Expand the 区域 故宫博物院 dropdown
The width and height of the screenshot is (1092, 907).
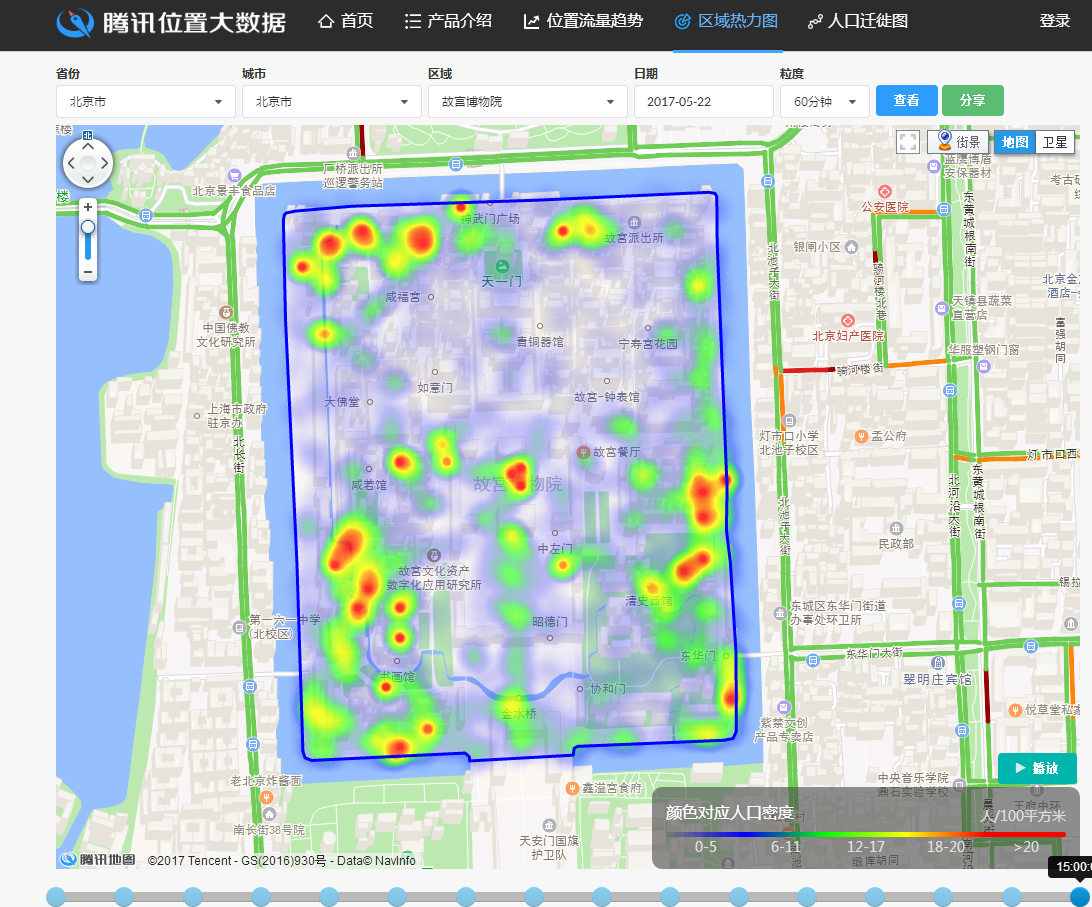(528, 102)
